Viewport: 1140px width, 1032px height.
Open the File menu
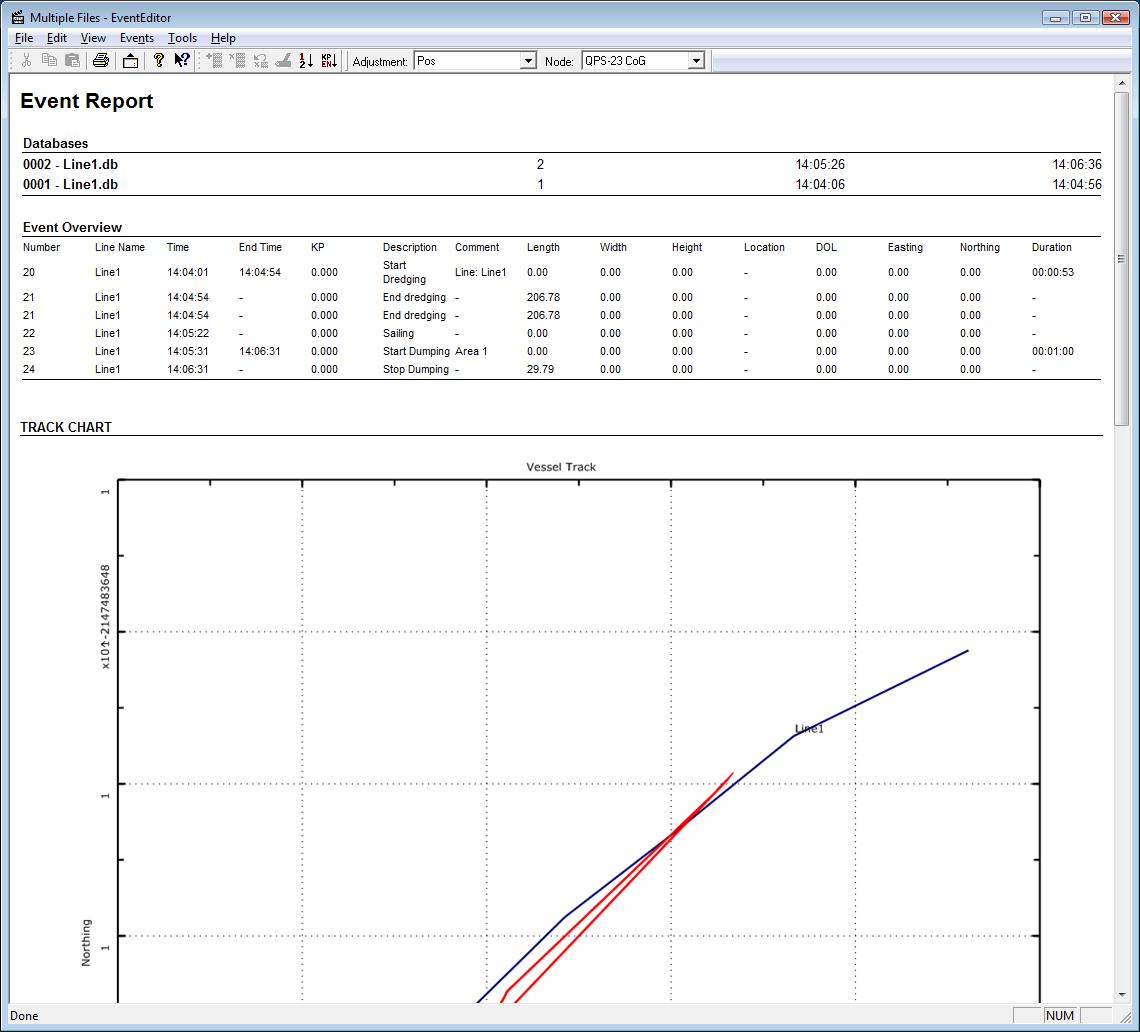click(24, 38)
